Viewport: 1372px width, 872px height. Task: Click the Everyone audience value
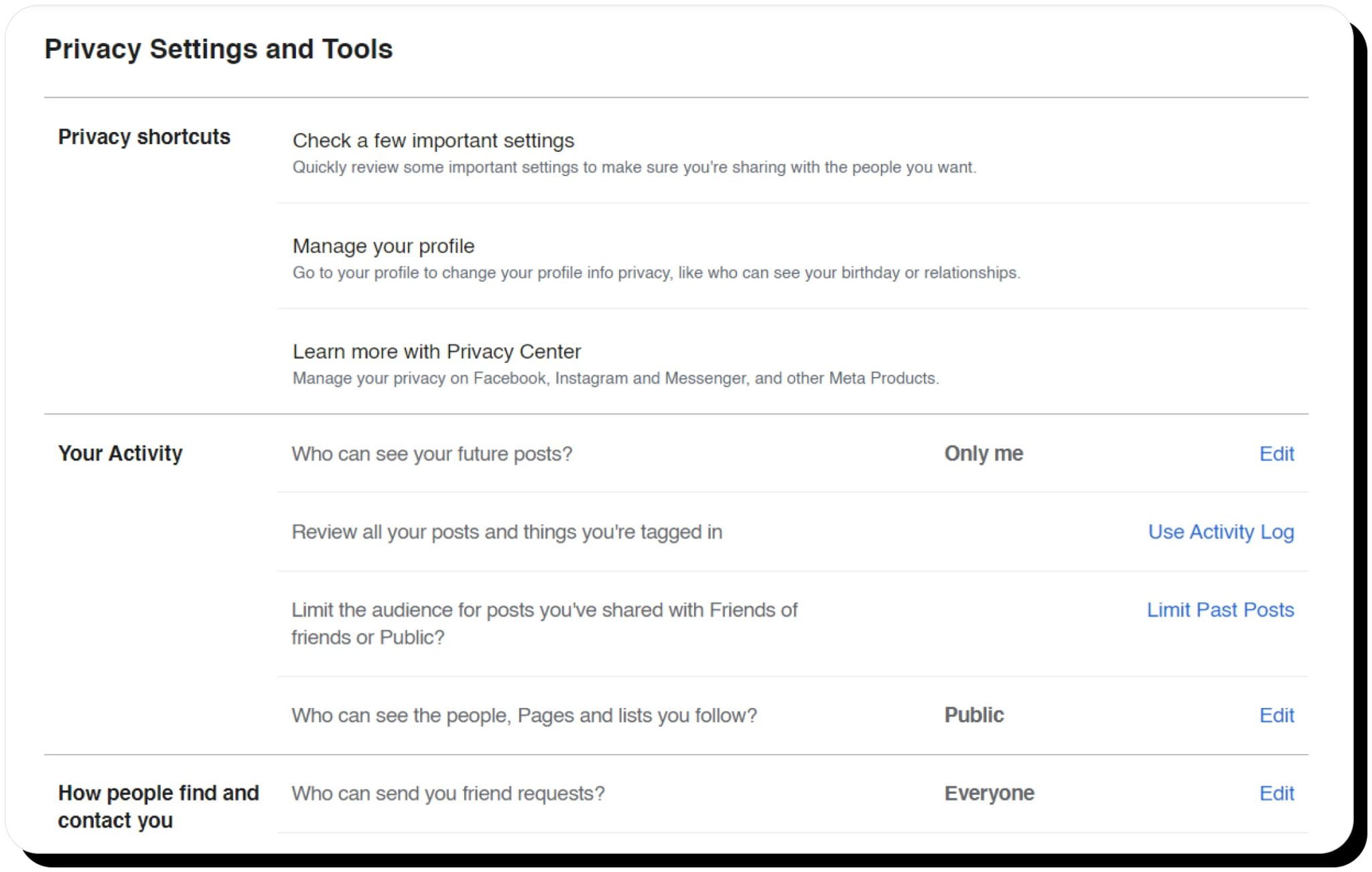click(988, 794)
